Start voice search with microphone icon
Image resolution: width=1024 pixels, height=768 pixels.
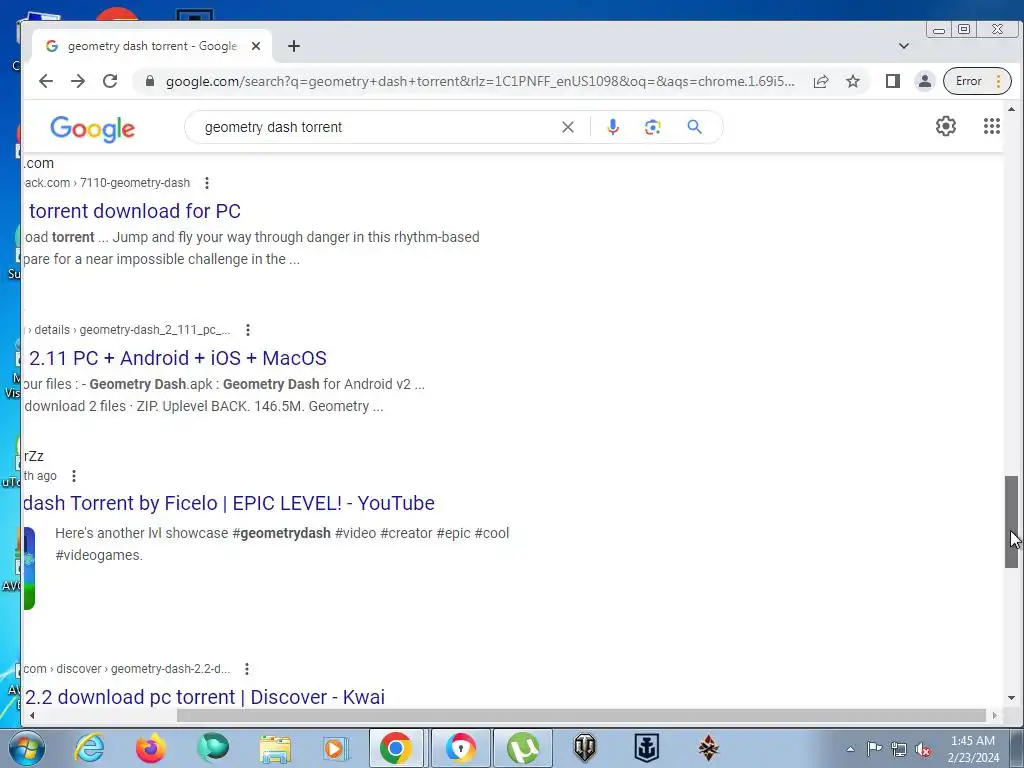[613, 127]
